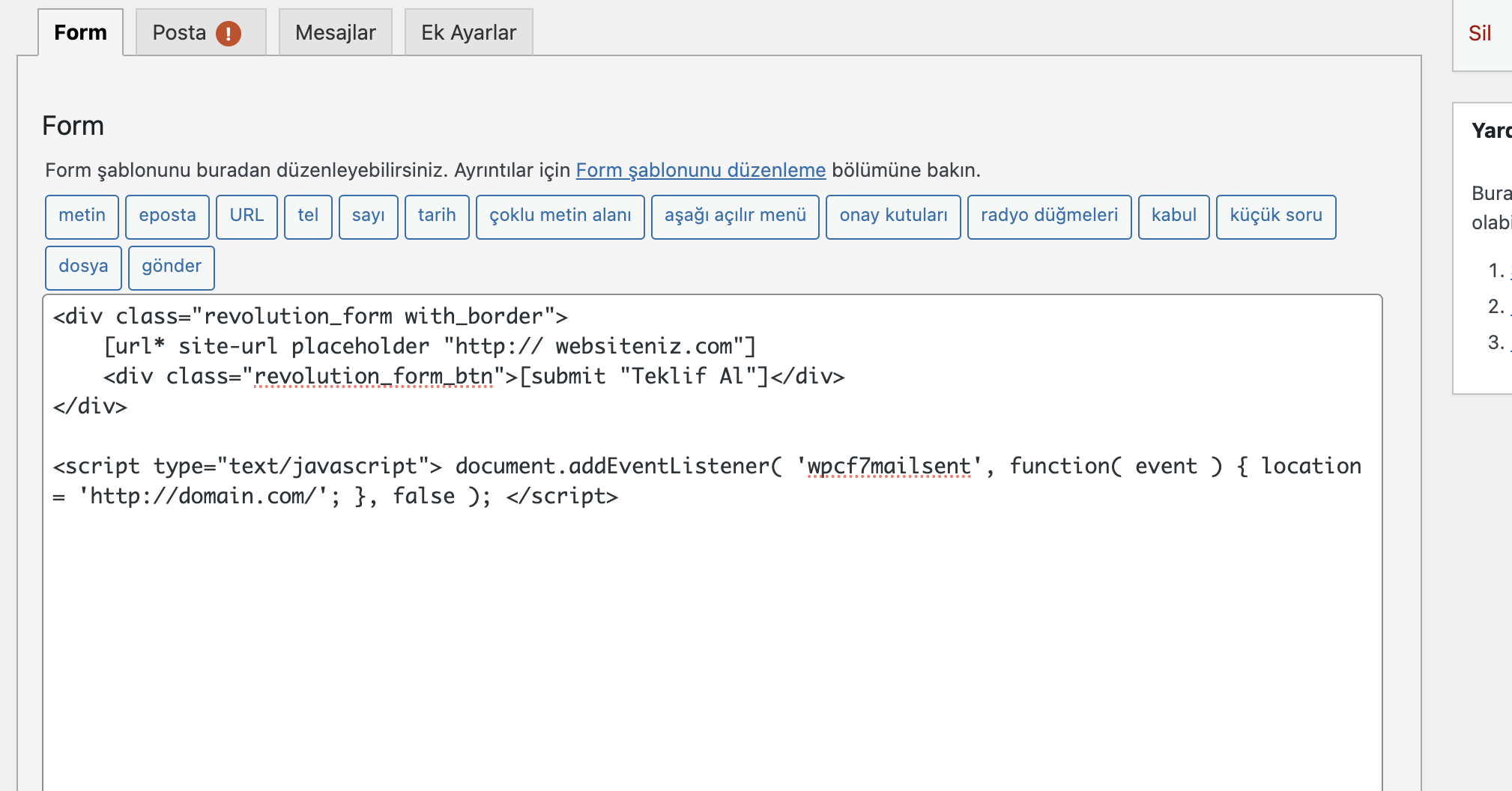Click the revolution_form_btn class name
The image size is (1512, 791).
click(373, 376)
